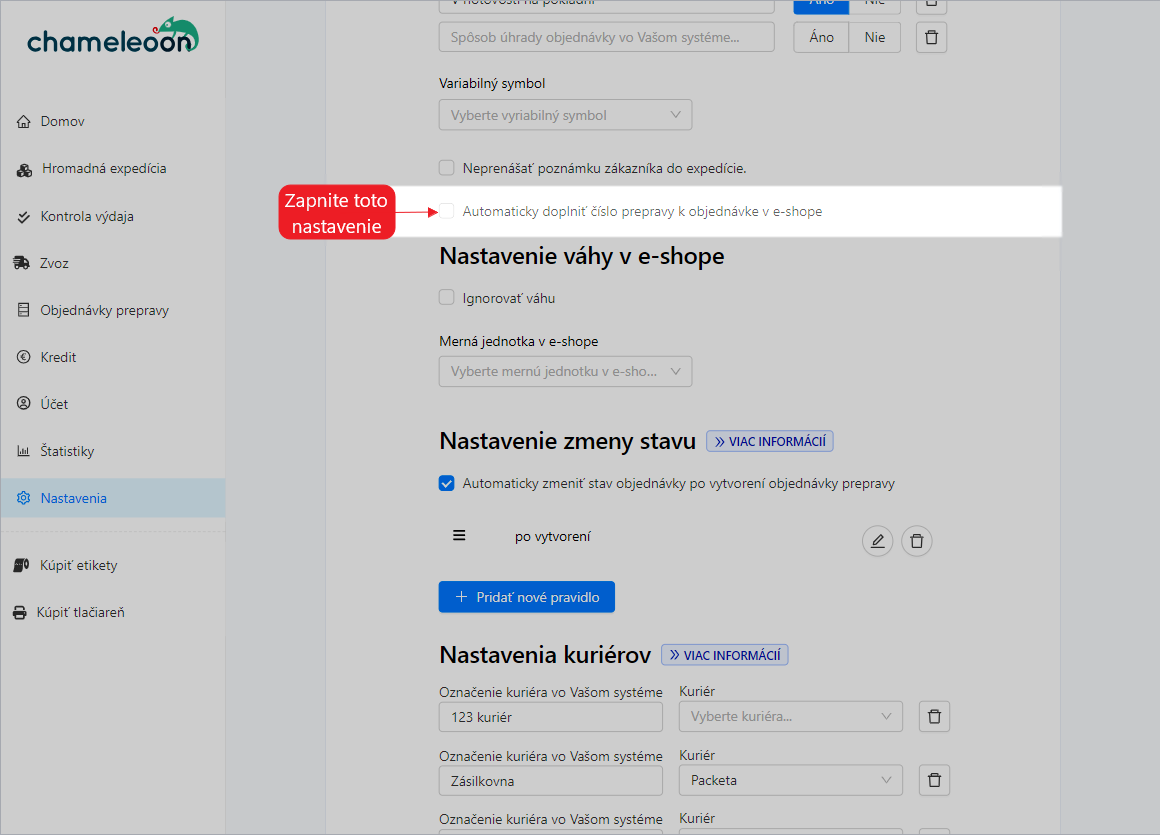Image resolution: width=1160 pixels, height=835 pixels.
Task: Click the Kredit euro icon in sidebar
Action: [x=24, y=357]
